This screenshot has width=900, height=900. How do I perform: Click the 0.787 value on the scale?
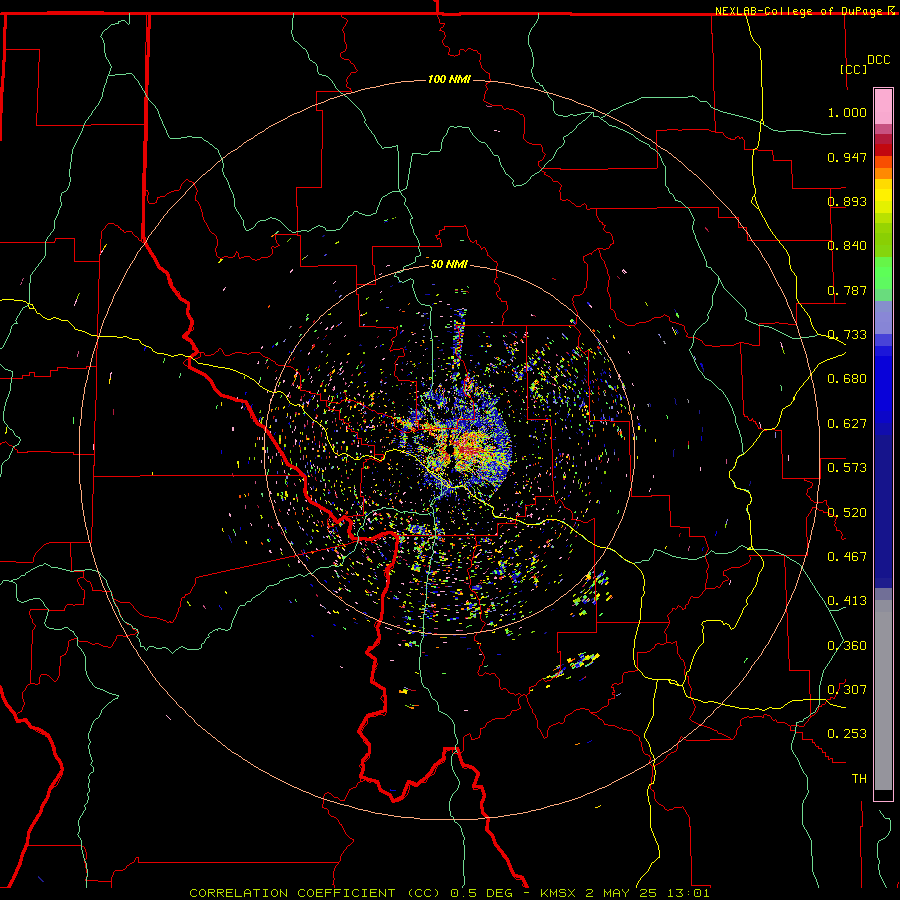coord(847,290)
